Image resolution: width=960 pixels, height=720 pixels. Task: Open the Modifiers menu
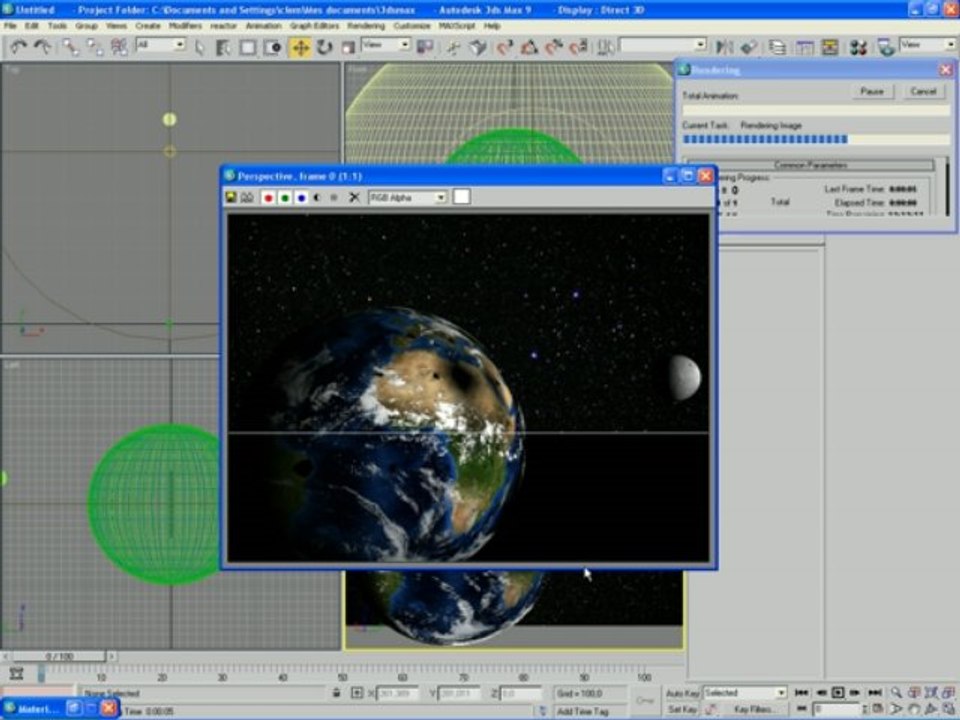point(186,26)
